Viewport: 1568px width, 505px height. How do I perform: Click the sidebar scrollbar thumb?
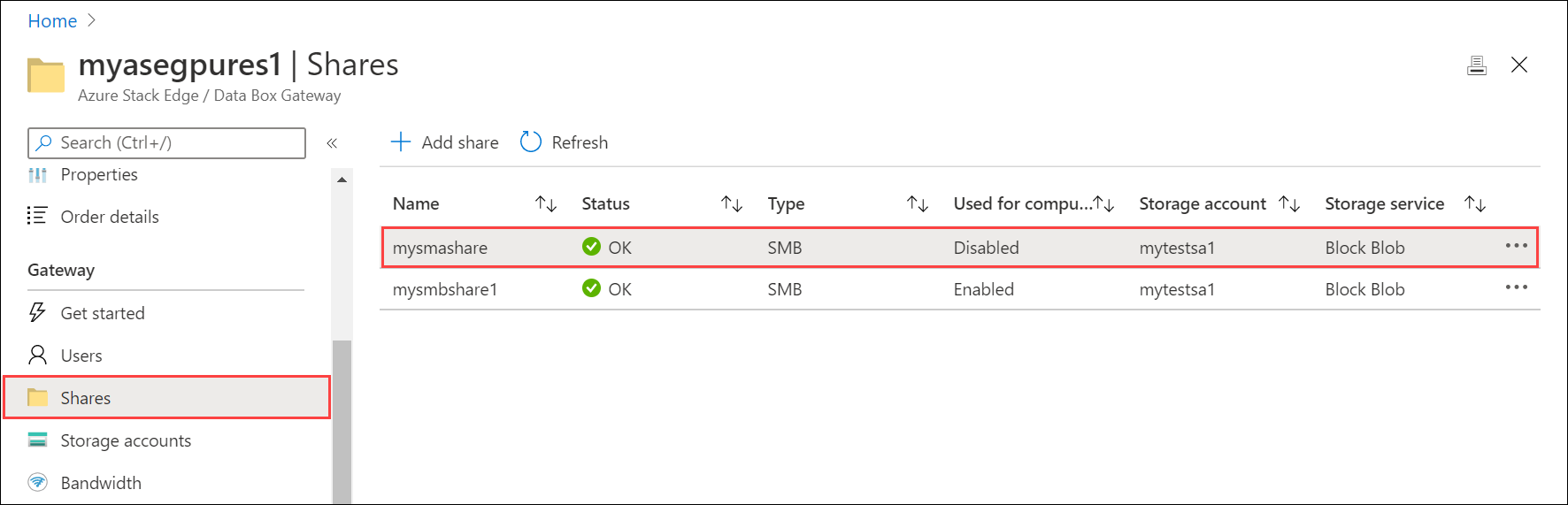tap(342, 422)
